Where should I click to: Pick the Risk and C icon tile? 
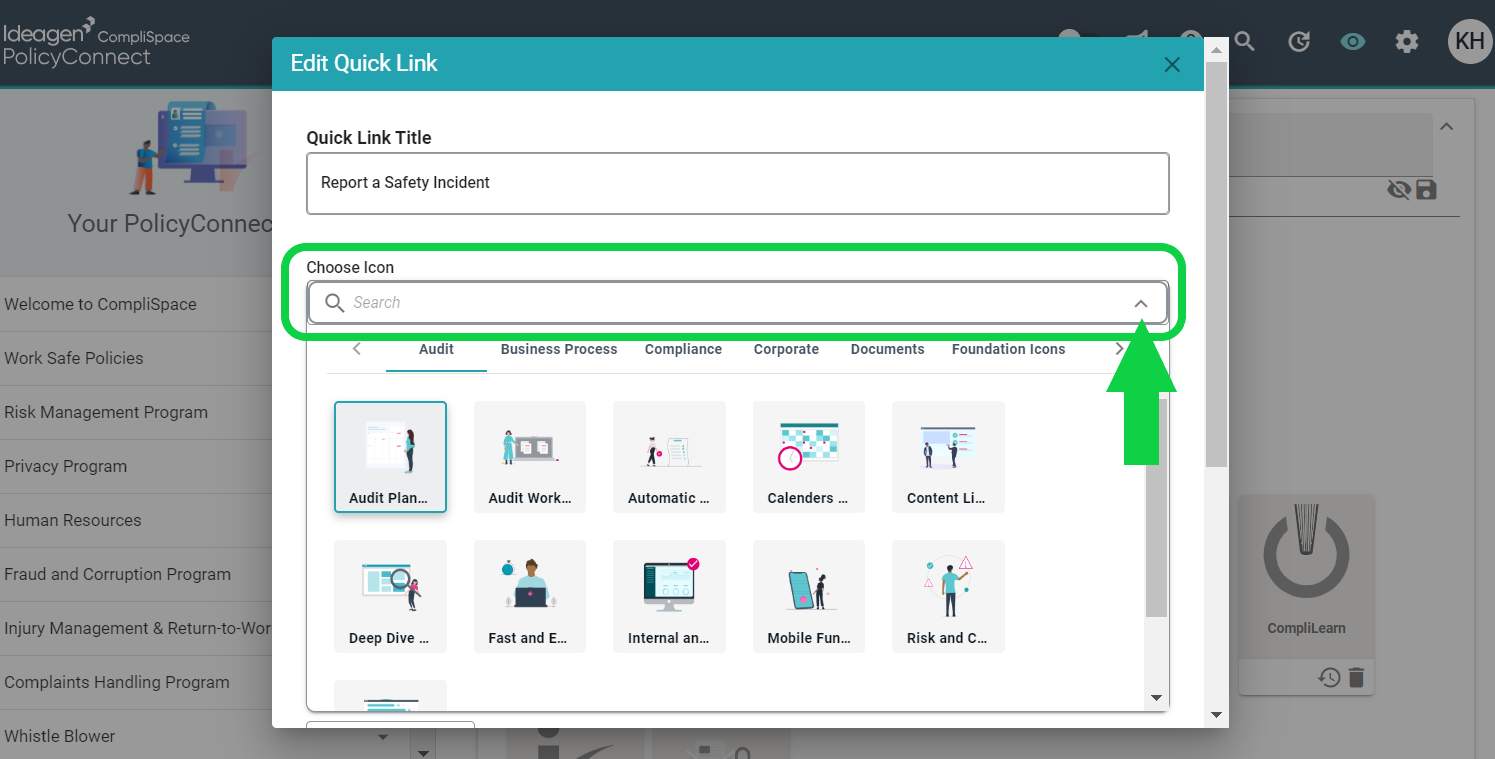click(948, 597)
